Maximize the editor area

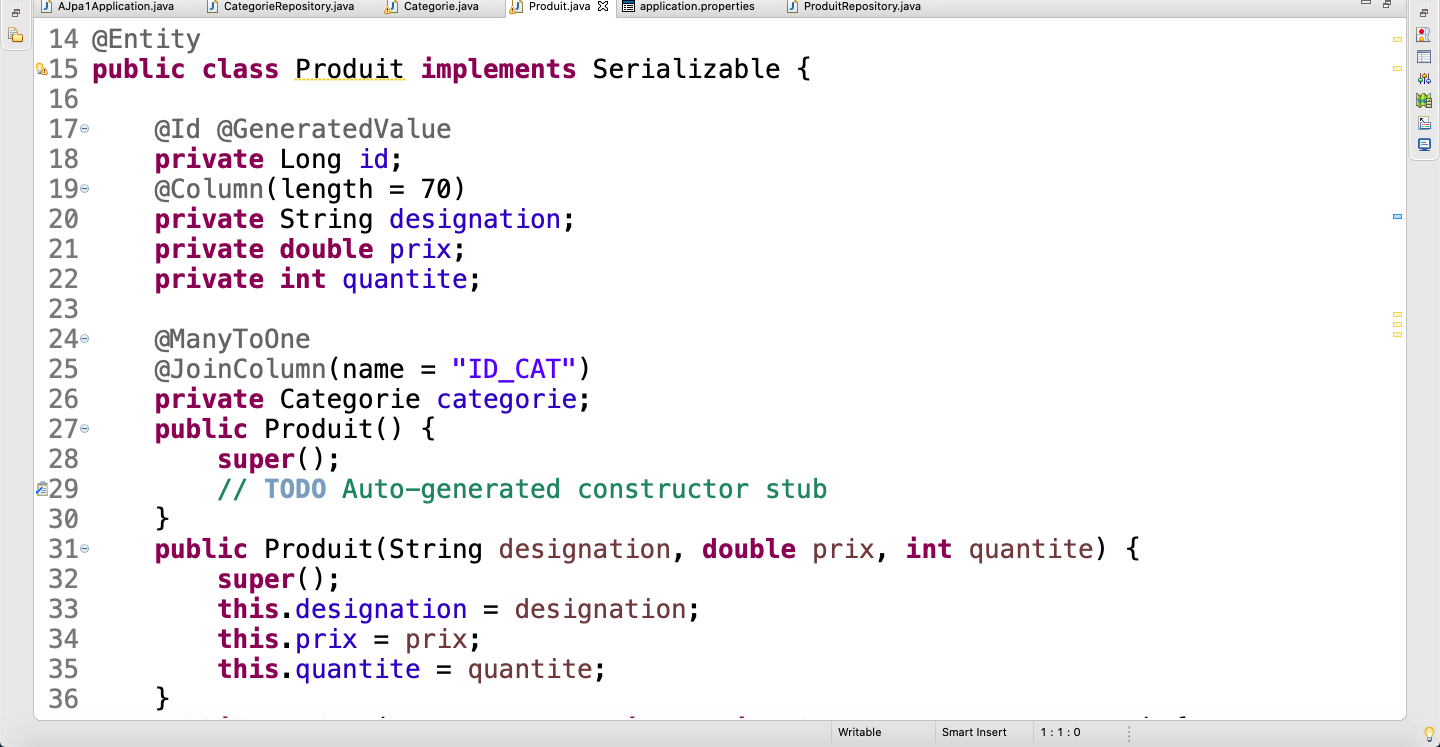click(1387, 5)
